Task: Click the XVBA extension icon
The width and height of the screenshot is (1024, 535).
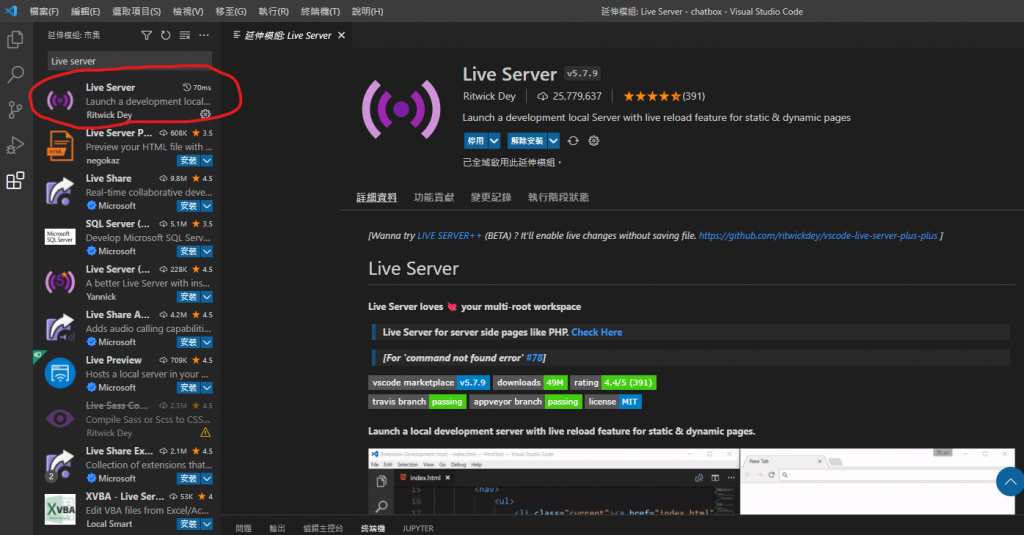Action: click(60, 510)
